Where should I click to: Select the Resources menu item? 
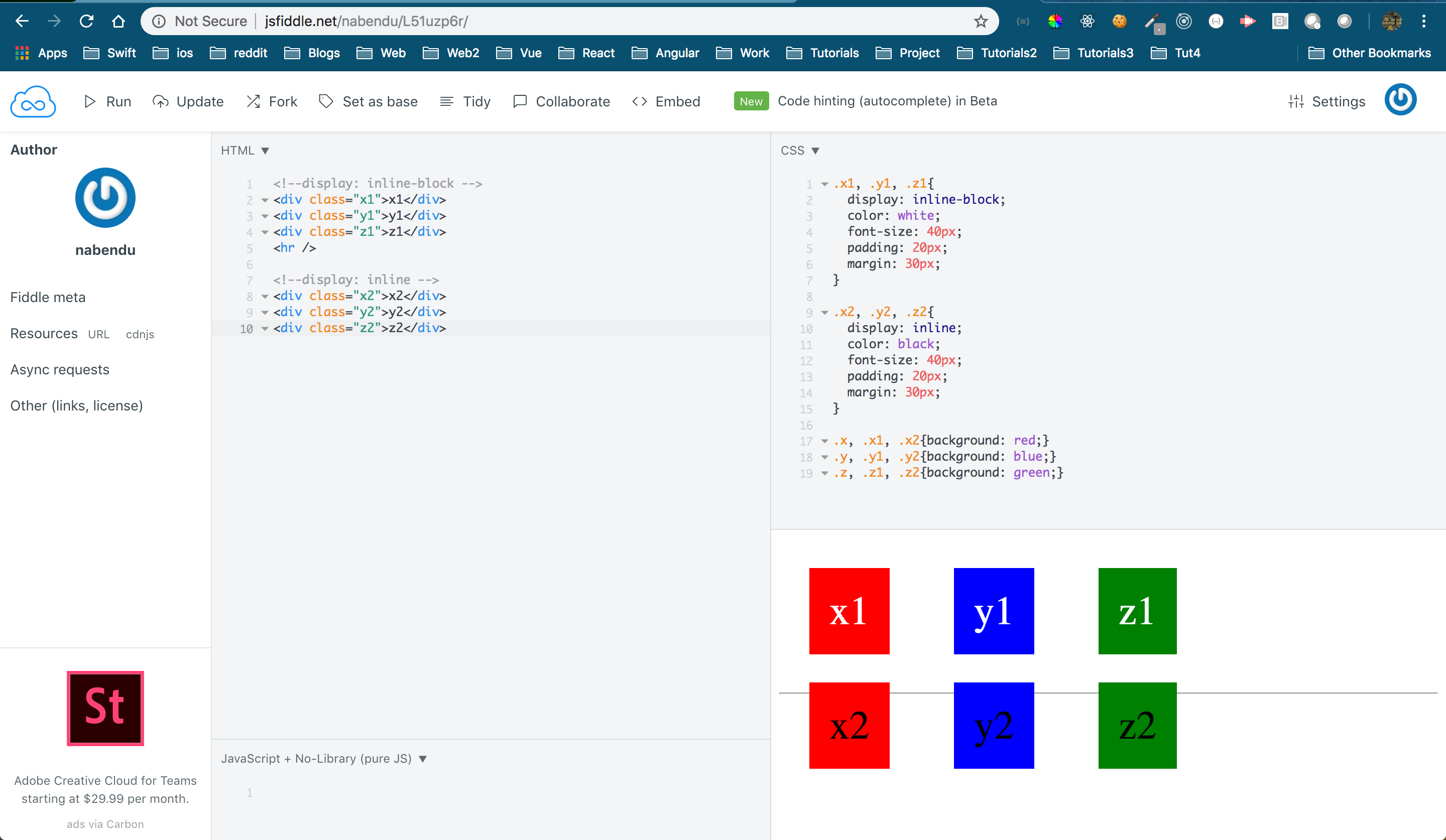(x=42, y=333)
